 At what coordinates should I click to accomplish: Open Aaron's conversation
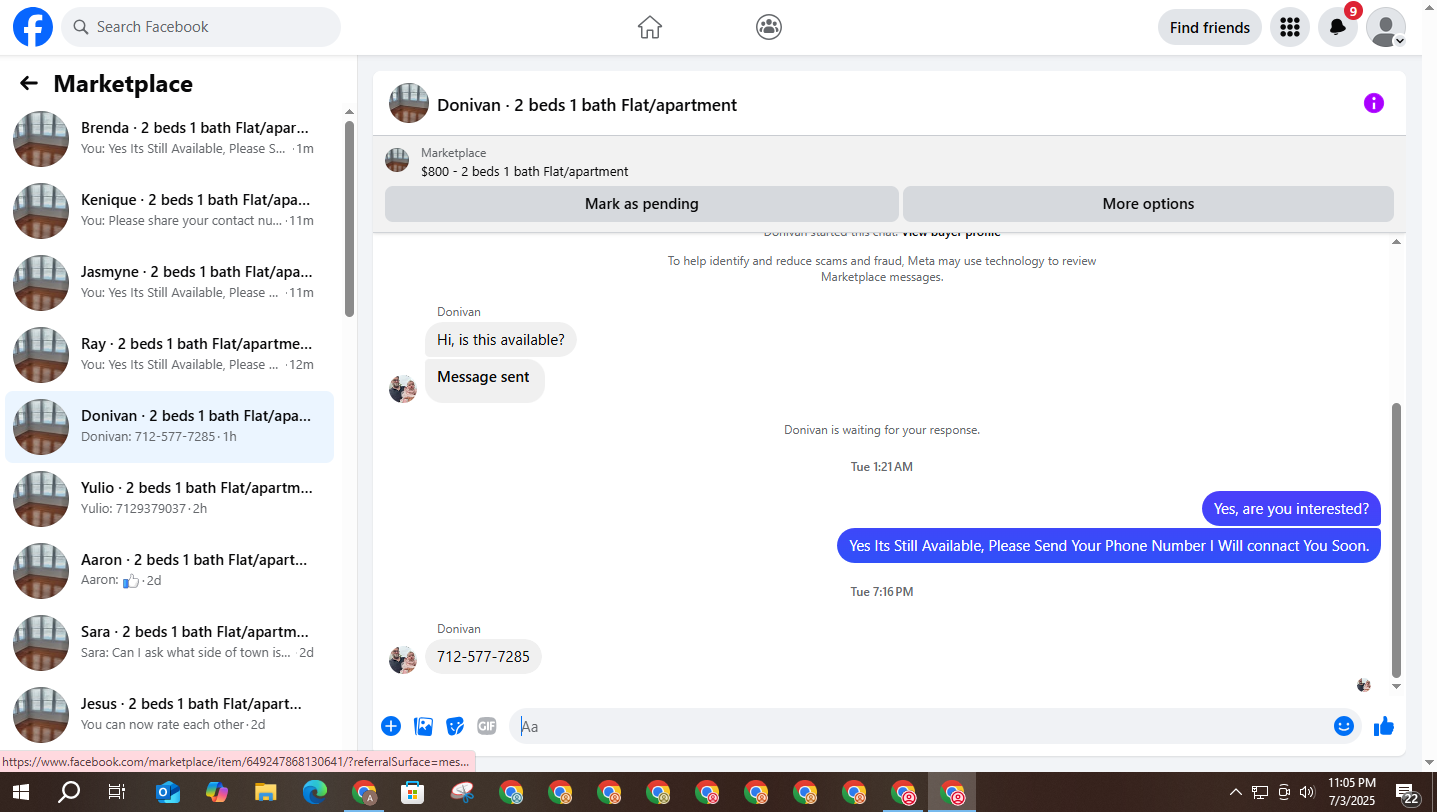coord(170,571)
